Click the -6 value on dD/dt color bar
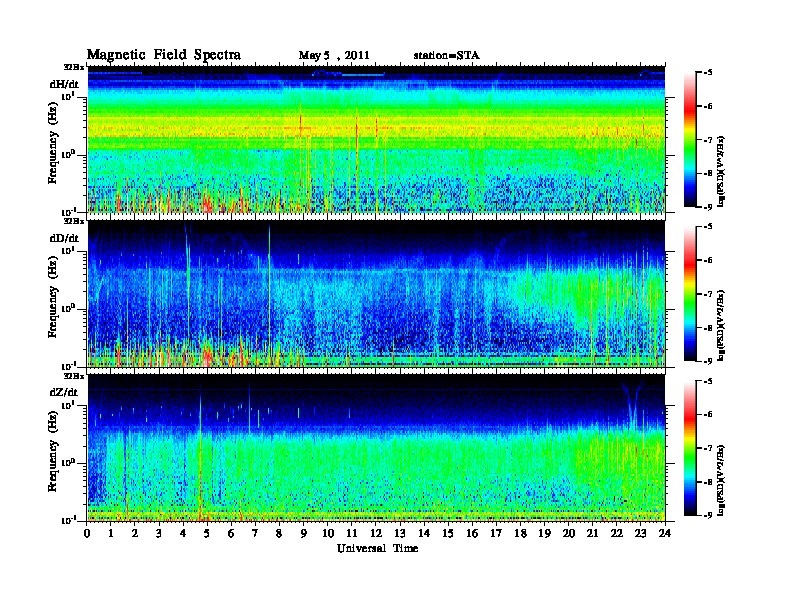The height and width of the screenshot is (612, 792). pyautogui.click(x=708, y=260)
